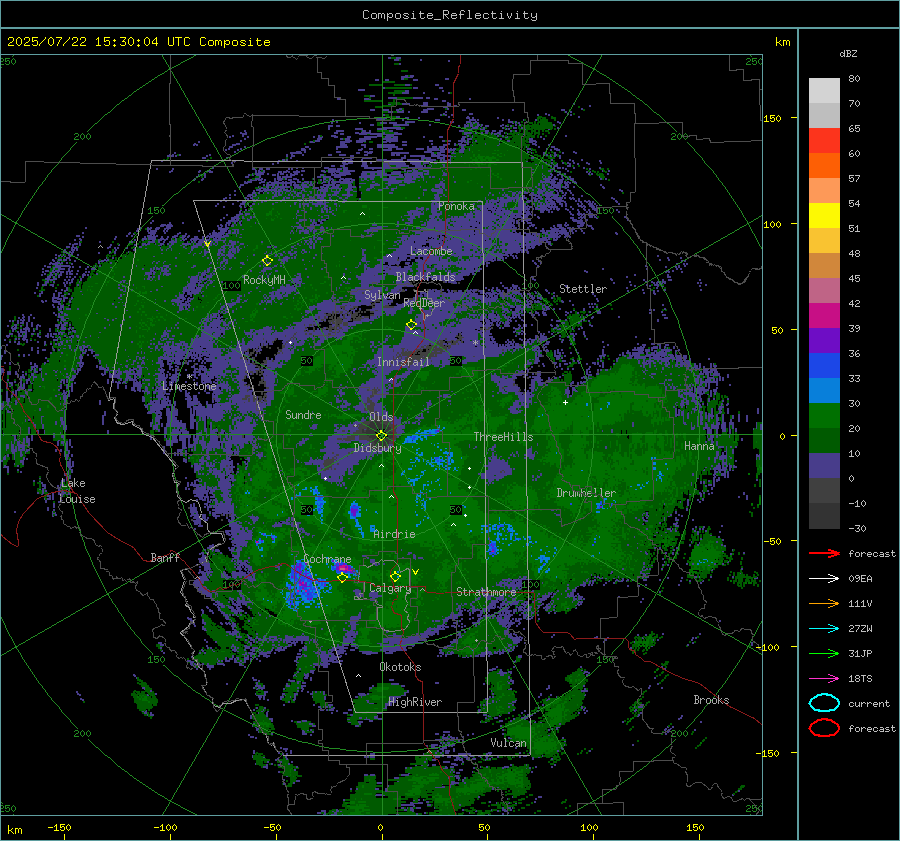Click the 100 tick on bottom km axis
The height and width of the screenshot is (841, 900).
point(589,827)
